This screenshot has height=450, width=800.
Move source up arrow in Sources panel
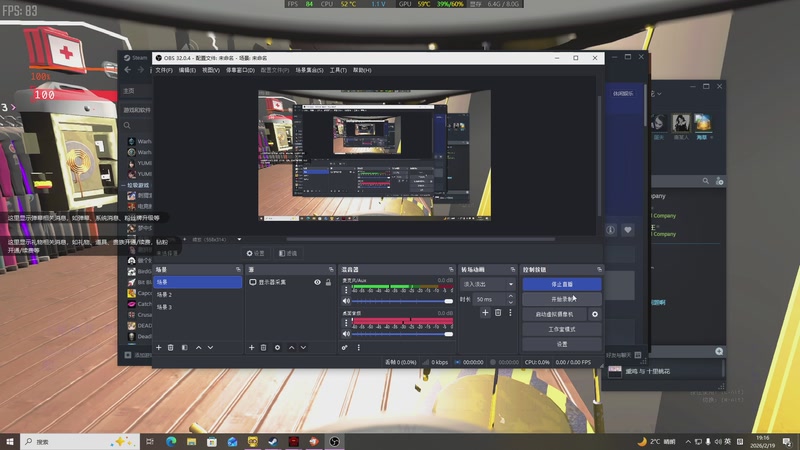click(291, 347)
